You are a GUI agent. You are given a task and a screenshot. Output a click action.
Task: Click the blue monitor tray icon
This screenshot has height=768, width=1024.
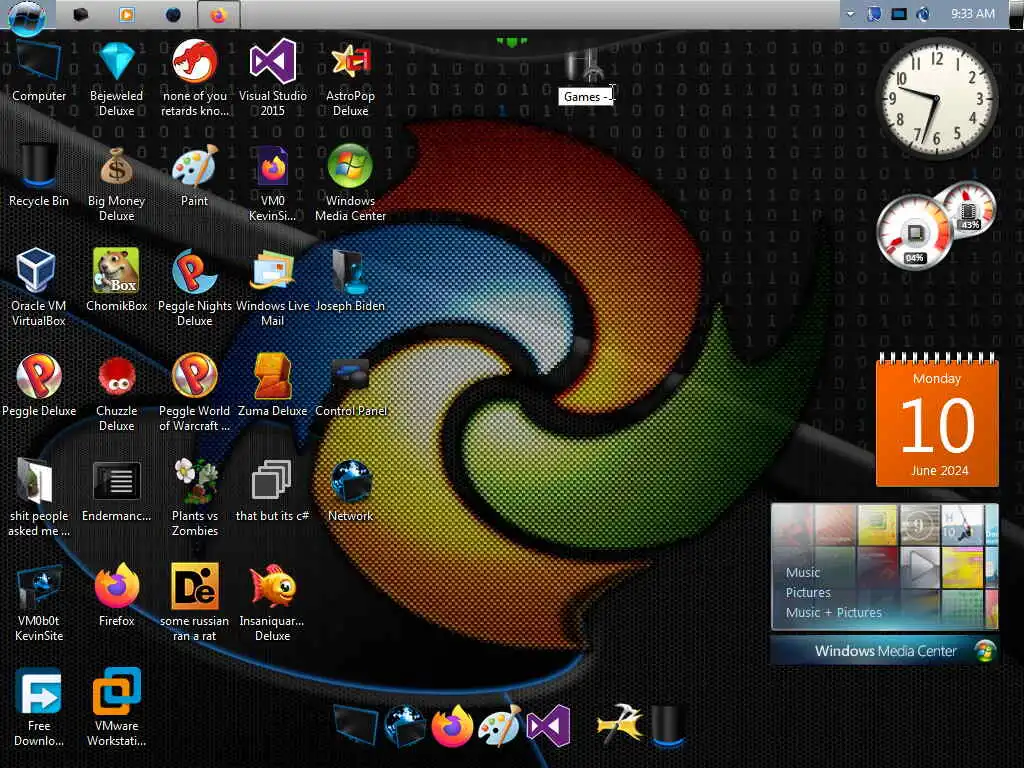coord(899,14)
